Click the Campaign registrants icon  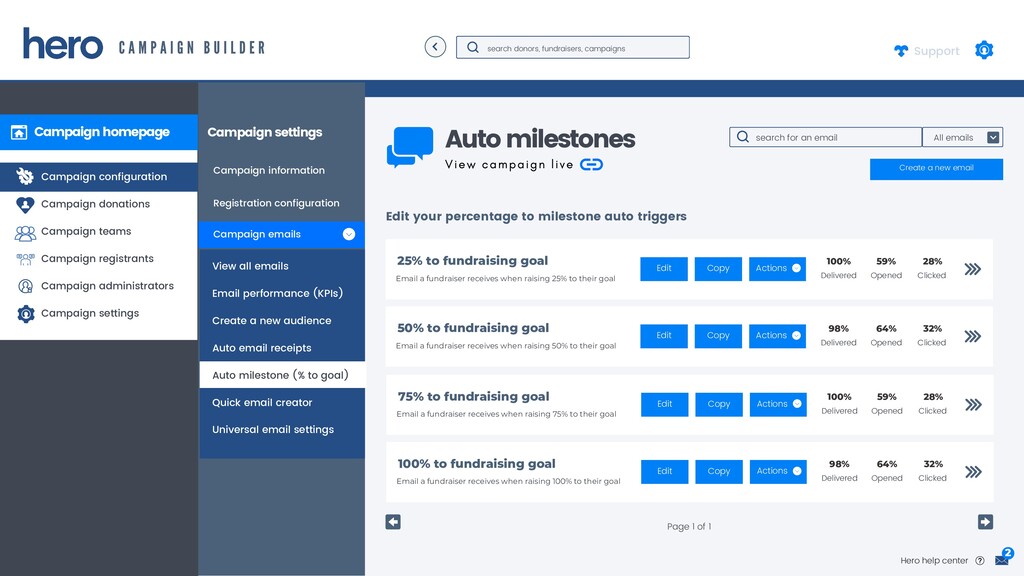25,259
